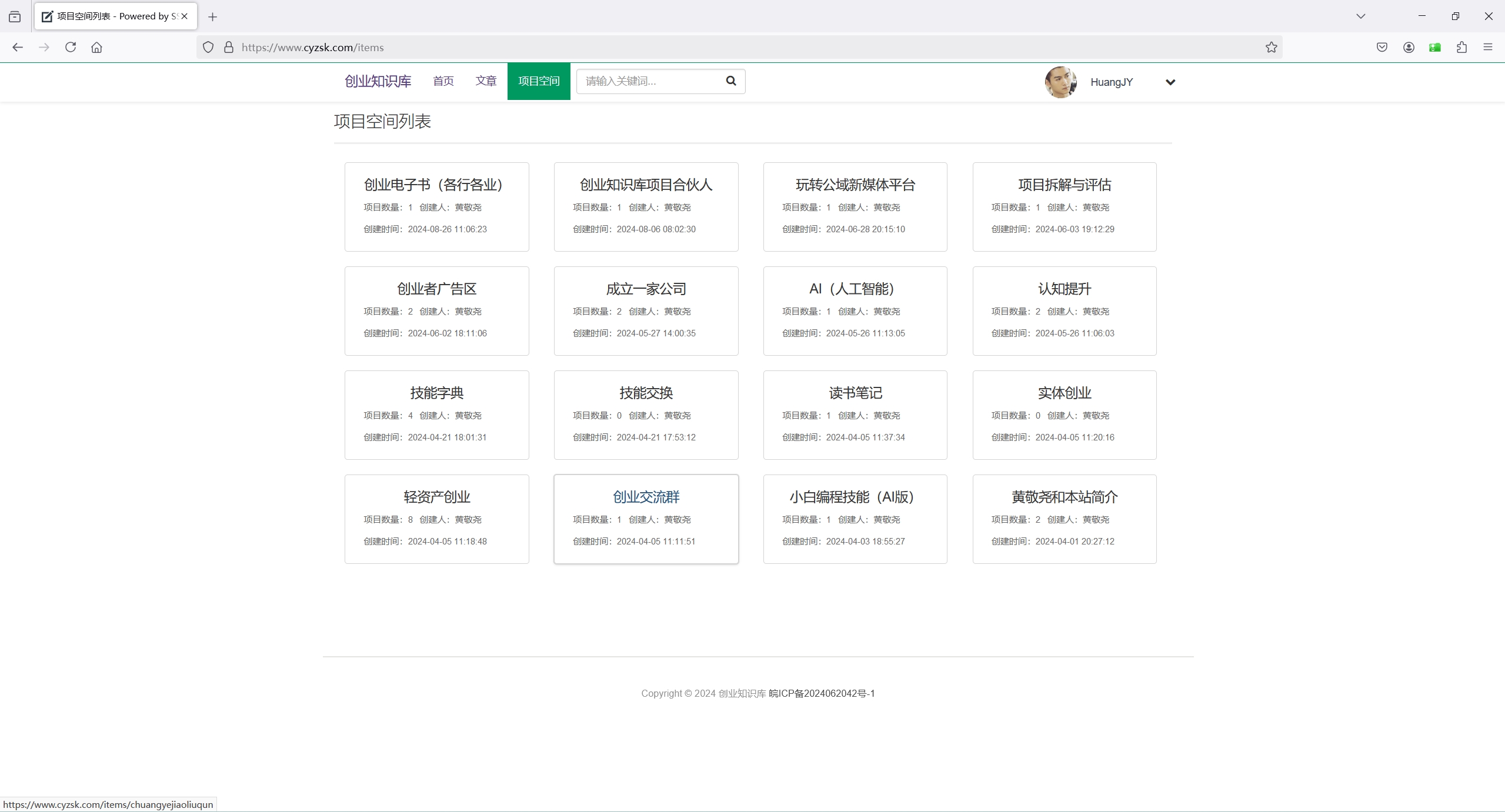Open 轻资产创业 project space
1505x812 pixels.
point(436,497)
